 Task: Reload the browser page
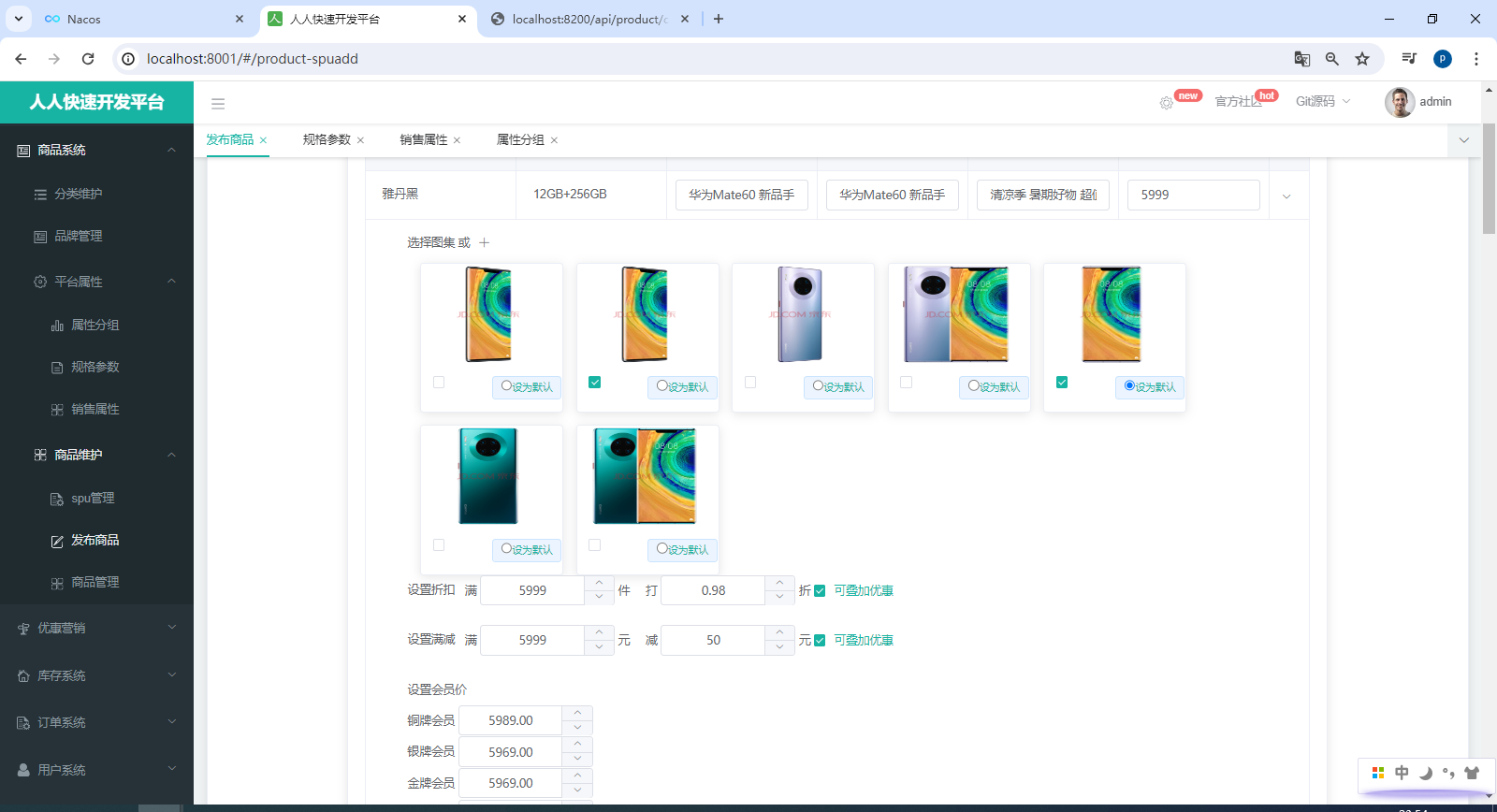tap(88, 59)
